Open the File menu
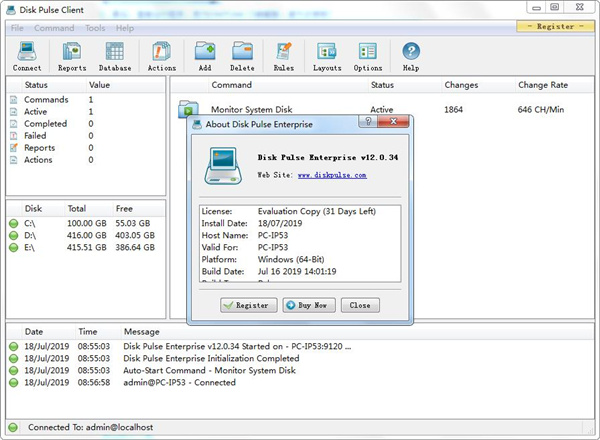Image resolution: width=600 pixels, height=440 pixels. [17, 28]
